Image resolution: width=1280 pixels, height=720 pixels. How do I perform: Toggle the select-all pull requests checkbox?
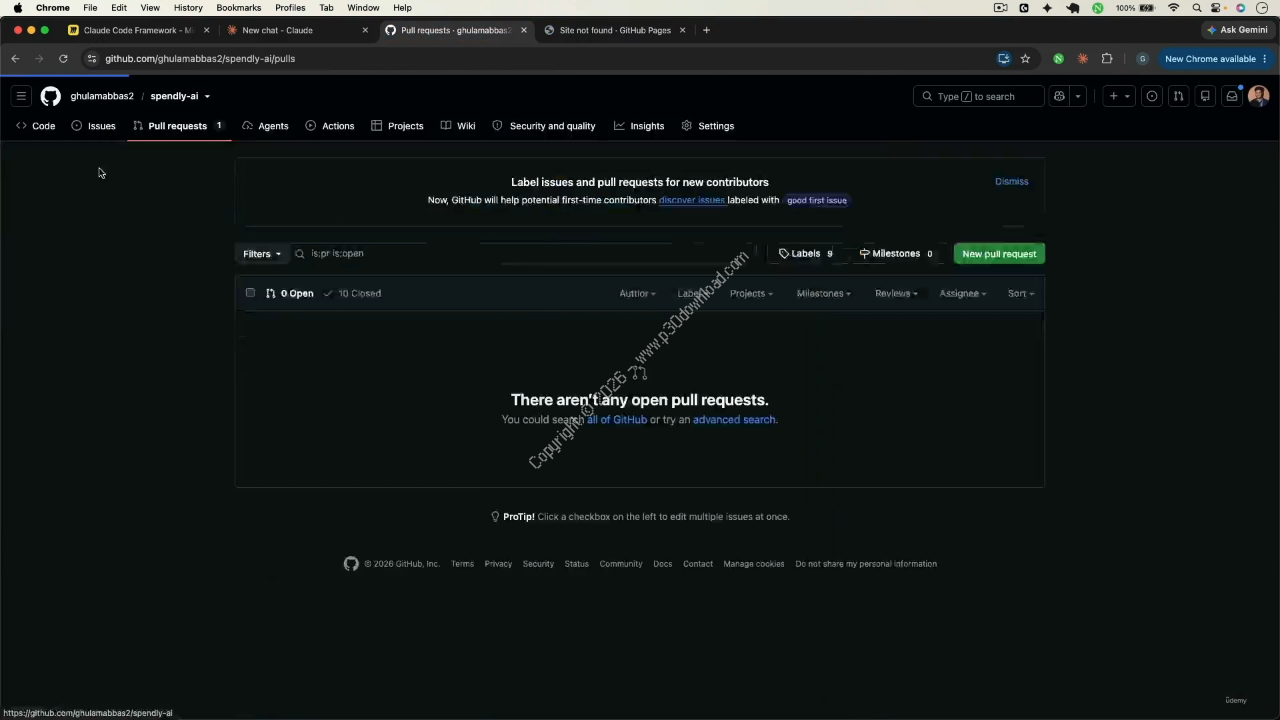(250, 293)
